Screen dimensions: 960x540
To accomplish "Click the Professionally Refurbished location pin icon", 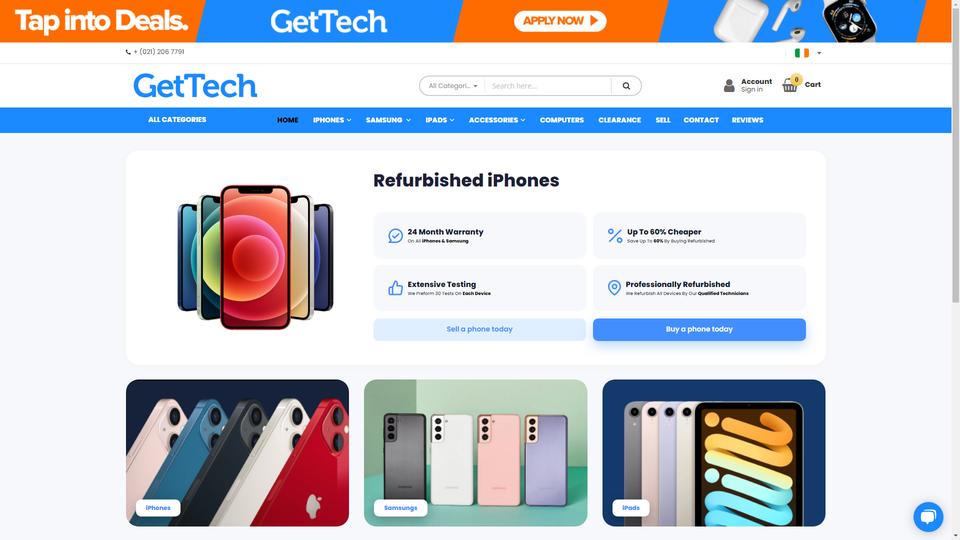I will pyautogui.click(x=614, y=288).
